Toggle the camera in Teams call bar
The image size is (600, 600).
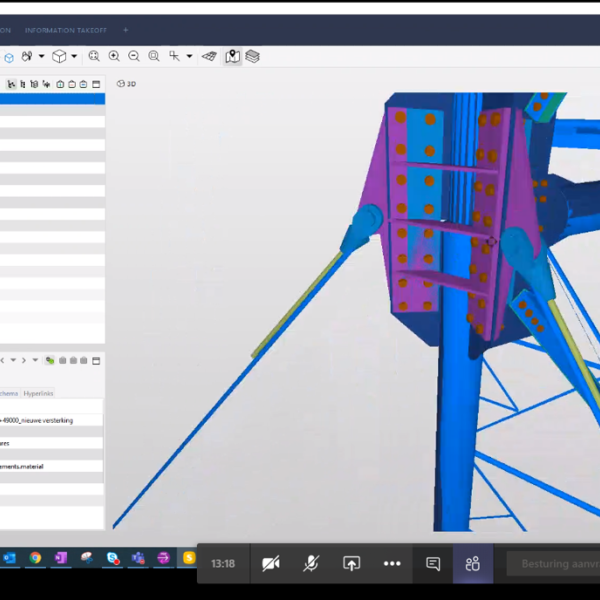coord(271,564)
